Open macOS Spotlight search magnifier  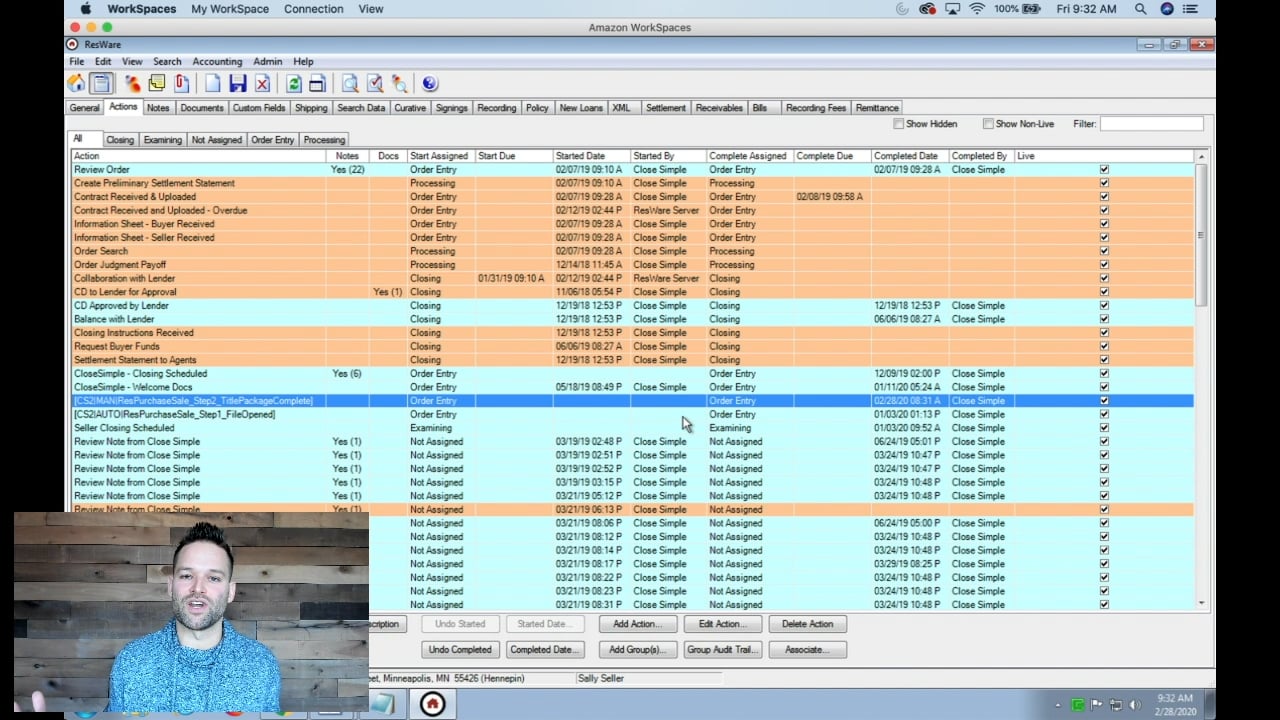tap(1141, 9)
